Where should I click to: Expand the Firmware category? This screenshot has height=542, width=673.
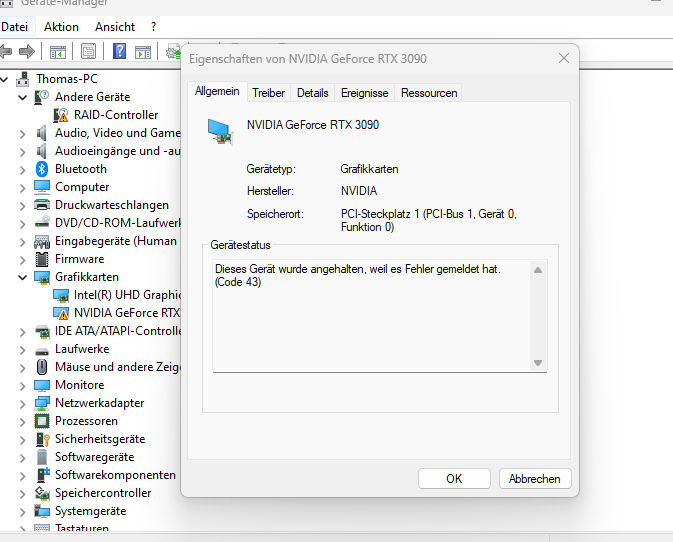[x=23, y=260]
